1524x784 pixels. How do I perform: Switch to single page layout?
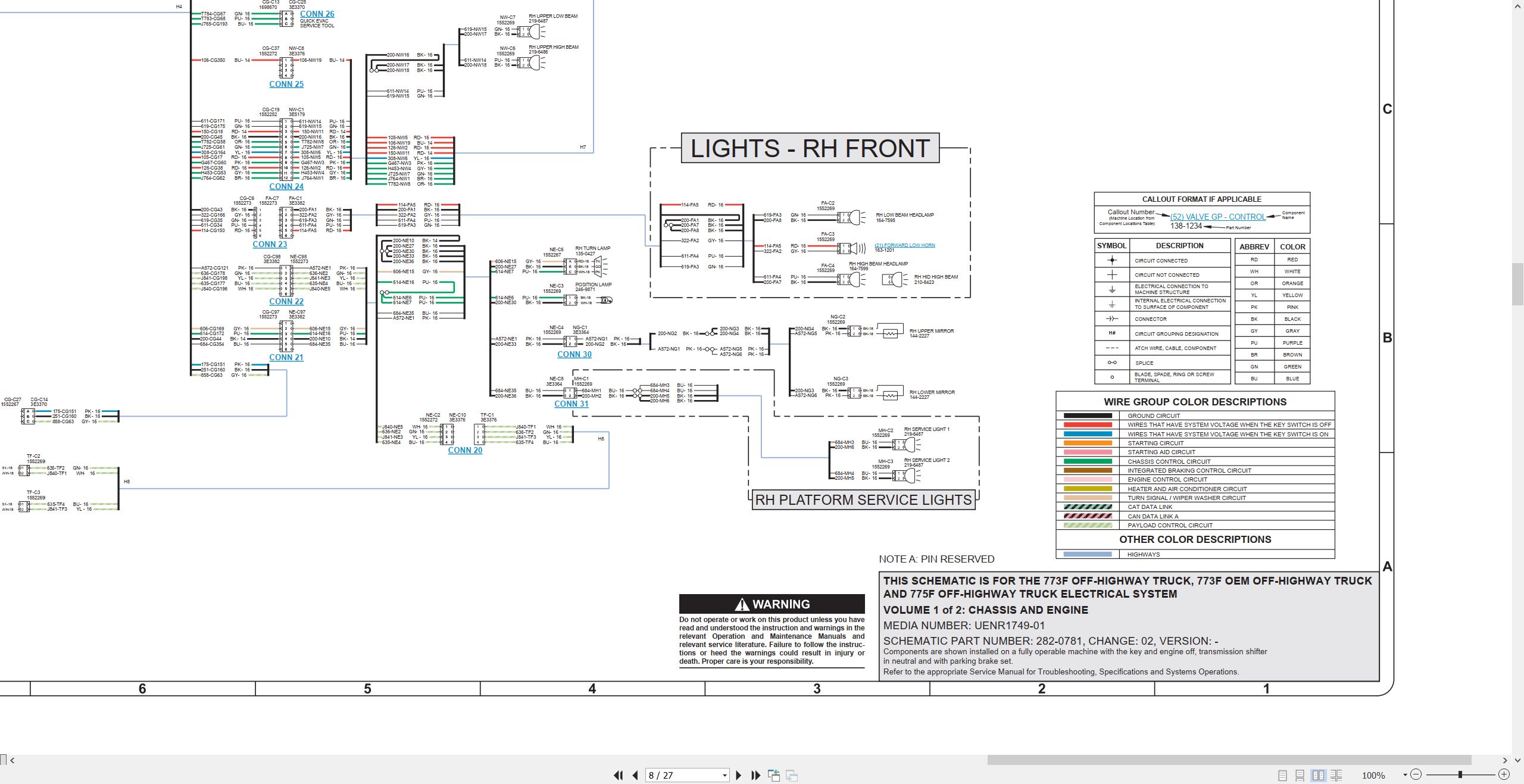tap(1283, 775)
